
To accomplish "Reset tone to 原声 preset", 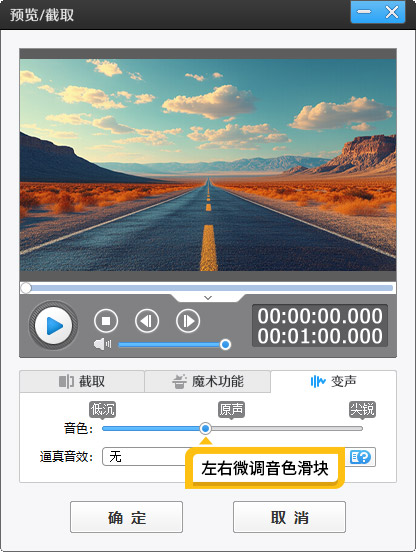I will tap(231, 409).
